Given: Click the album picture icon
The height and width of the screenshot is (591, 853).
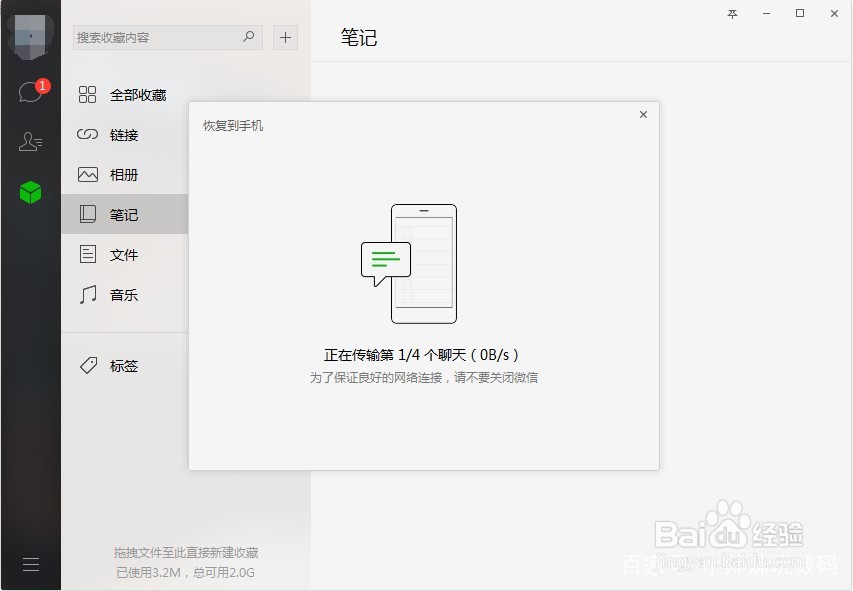Looking at the screenshot, I should 88,175.
